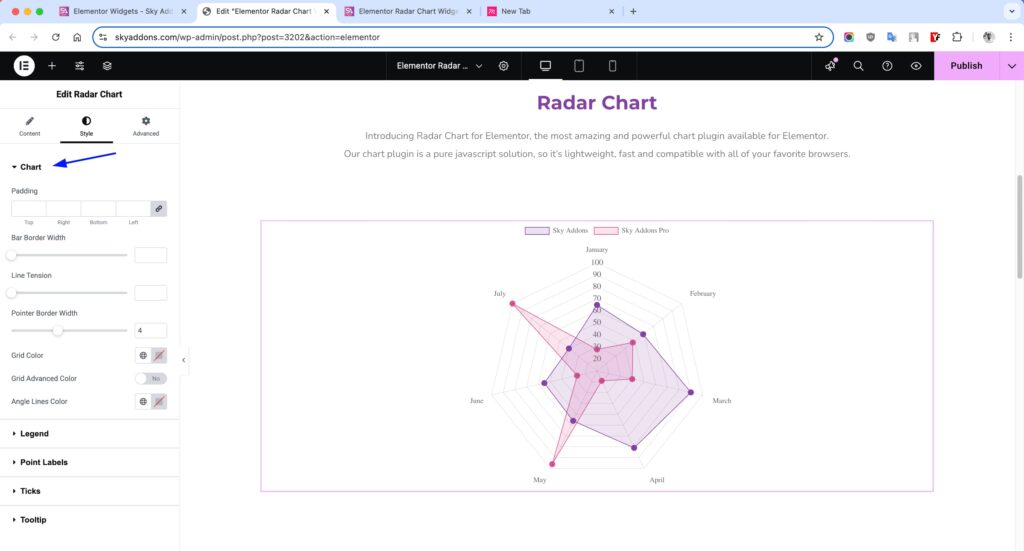The image size is (1024, 551).
Task: Click the Line Tension value field
Action: (x=151, y=293)
